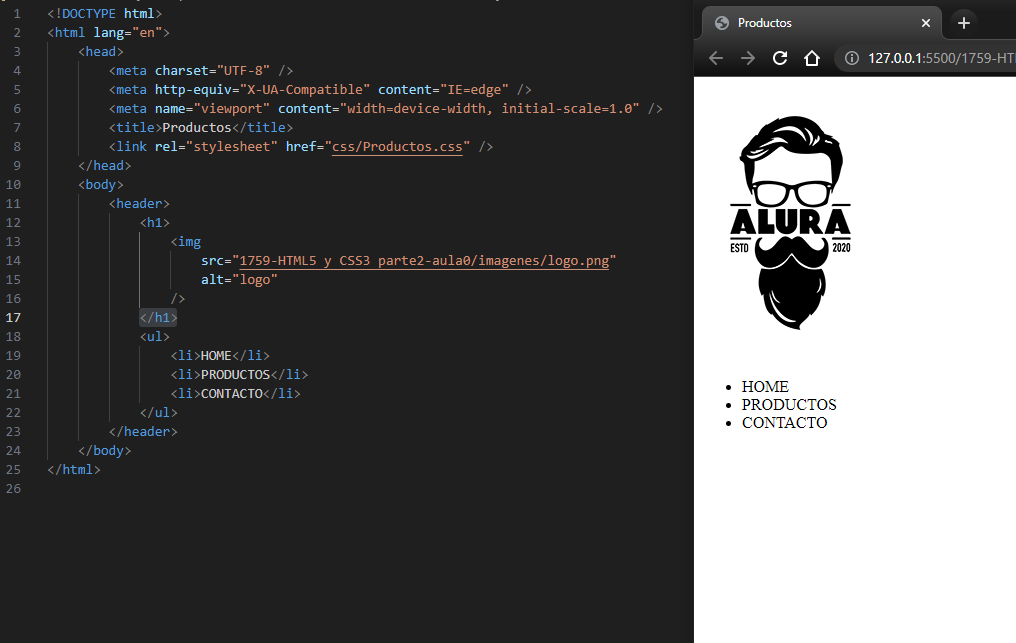Screen dimensions: 1016x643
Task: Click the HOME list item on the page
Action: coord(765,387)
